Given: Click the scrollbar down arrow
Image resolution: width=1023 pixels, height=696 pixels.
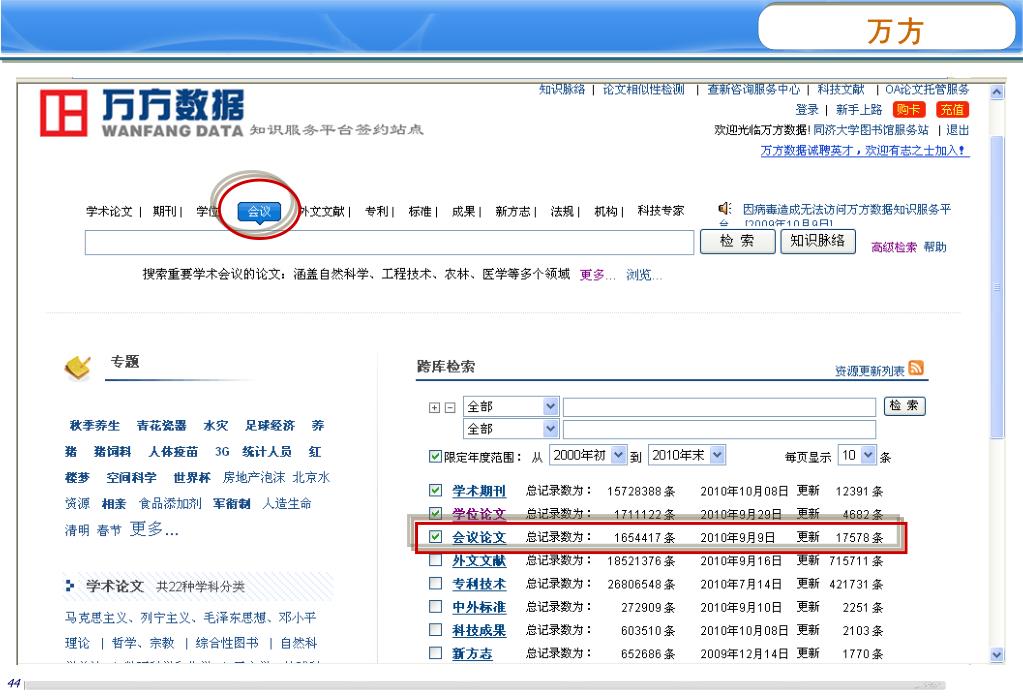Looking at the screenshot, I should 996,654.
